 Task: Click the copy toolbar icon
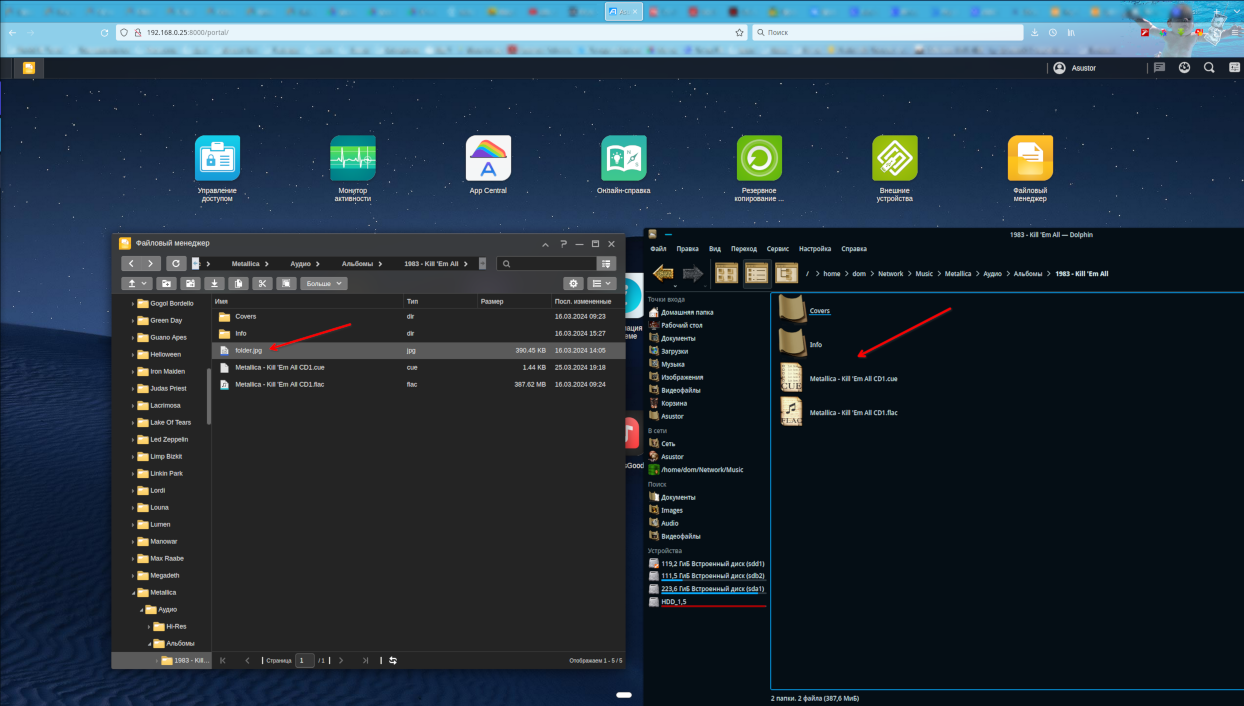coord(237,284)
